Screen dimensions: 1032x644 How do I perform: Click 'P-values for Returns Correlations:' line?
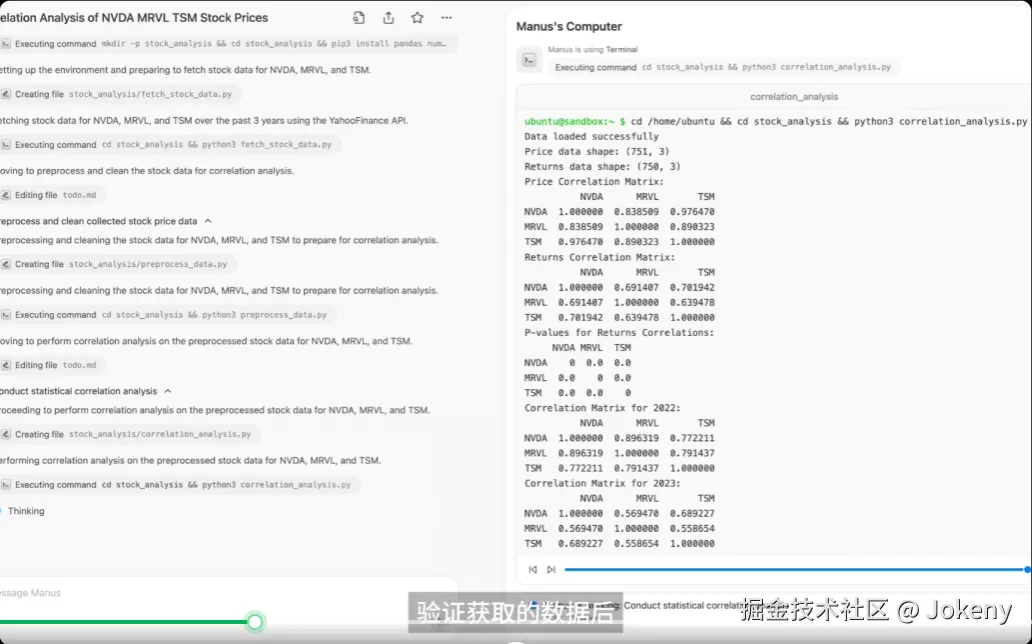pyautogui.click(x=619, y=333)
